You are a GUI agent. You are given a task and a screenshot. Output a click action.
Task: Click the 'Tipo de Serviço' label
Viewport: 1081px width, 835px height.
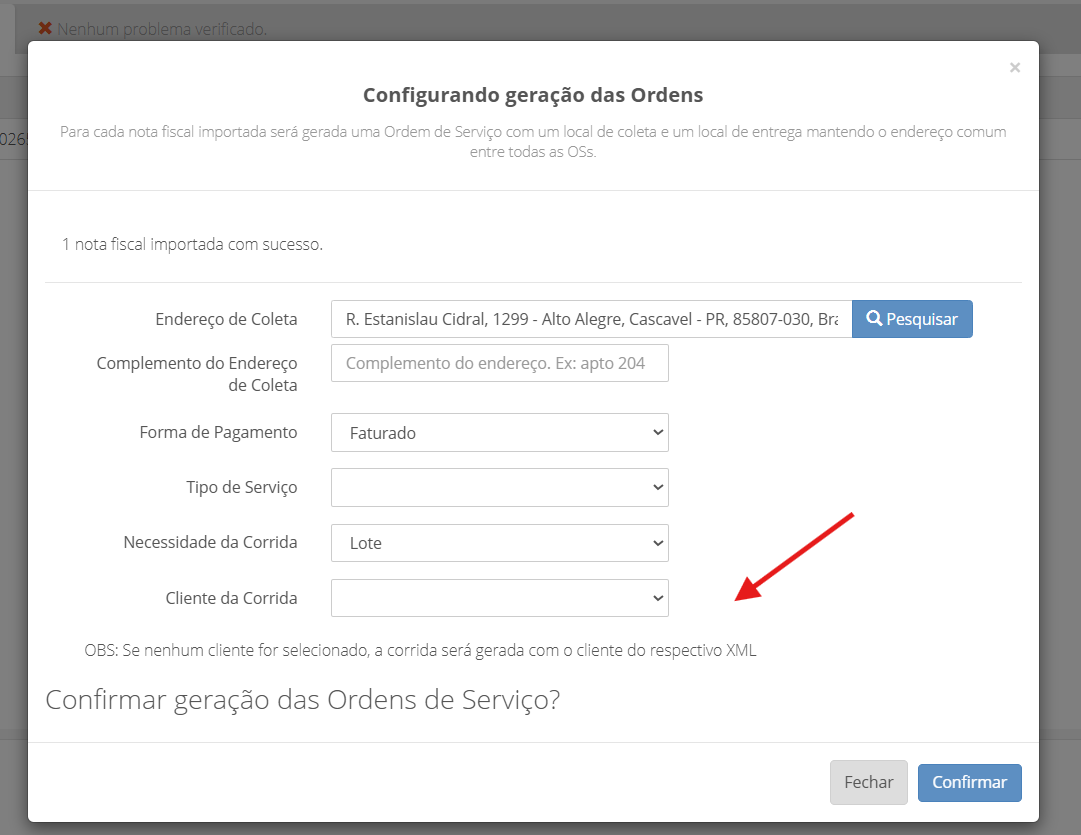coord(242,487)
